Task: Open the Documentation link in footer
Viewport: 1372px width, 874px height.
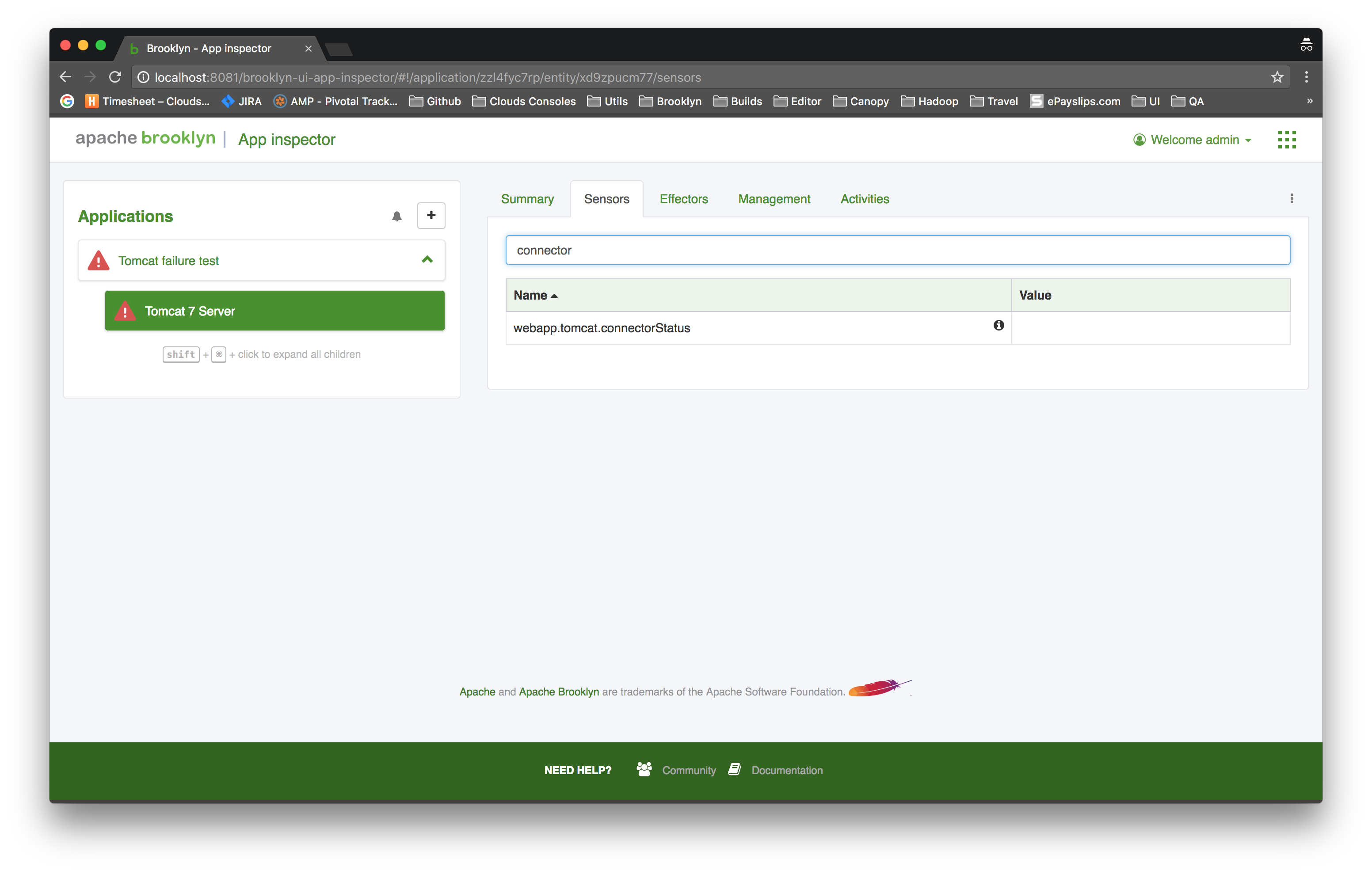Action: coord(786,770)
